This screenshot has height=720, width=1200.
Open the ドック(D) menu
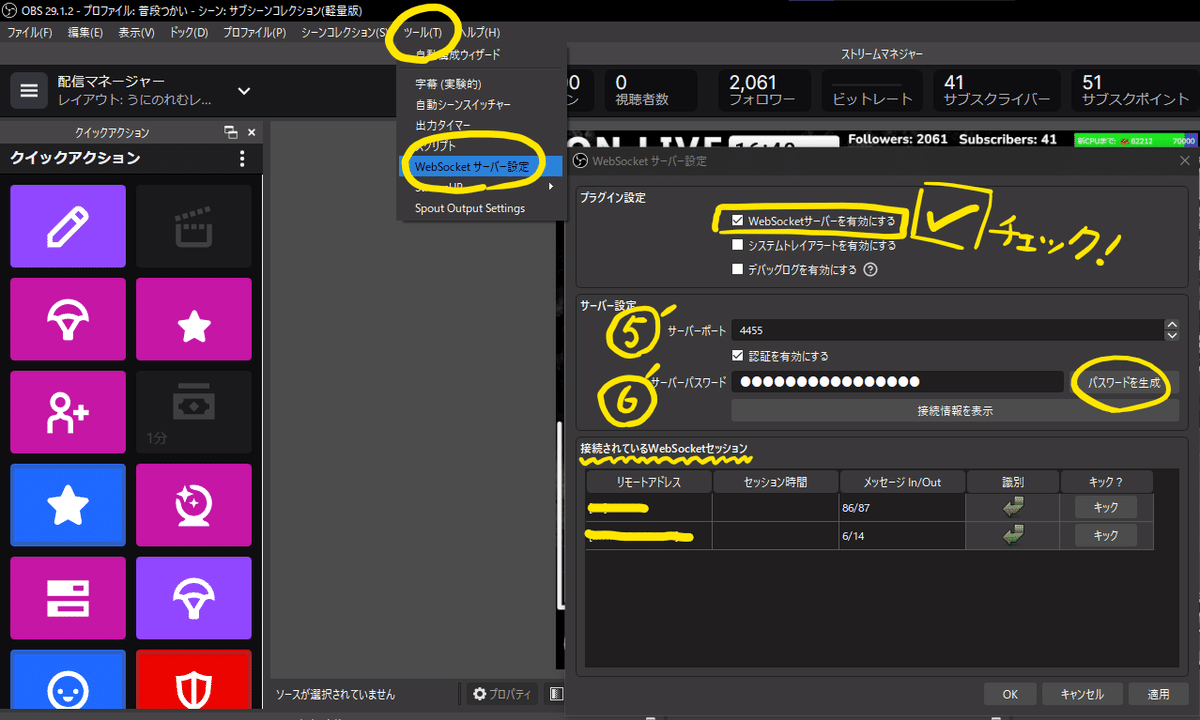[x=189, y=33]
